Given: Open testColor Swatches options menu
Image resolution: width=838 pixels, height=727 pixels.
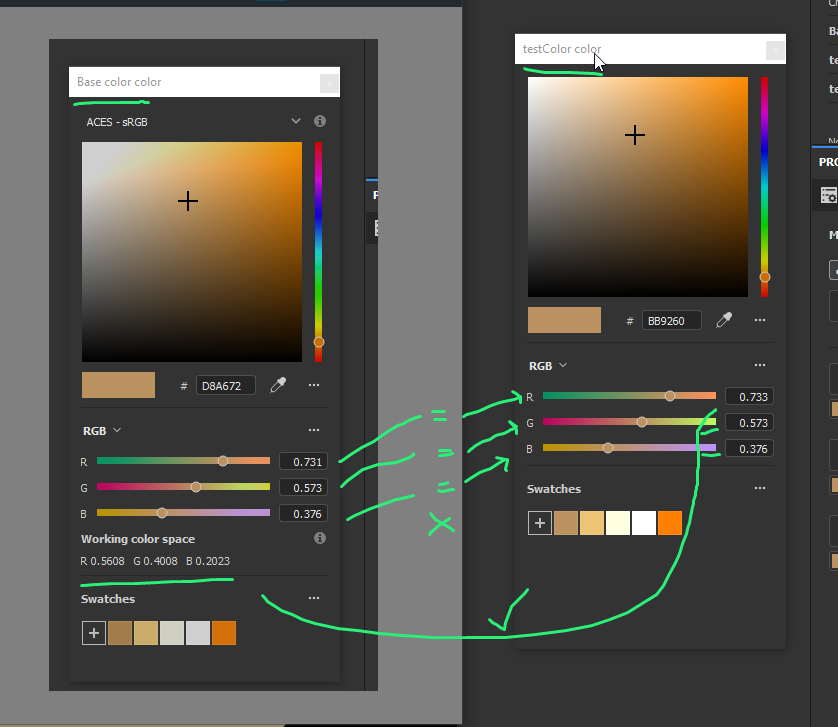Looking at the screenshot, I should pos(760,488).
